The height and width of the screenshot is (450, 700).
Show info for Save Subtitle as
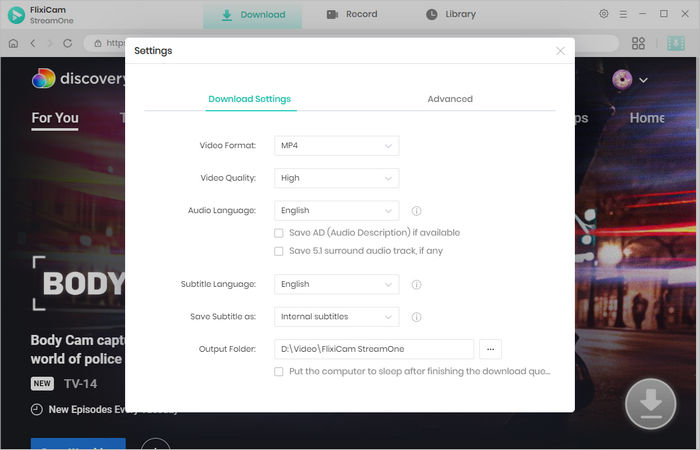416,317
